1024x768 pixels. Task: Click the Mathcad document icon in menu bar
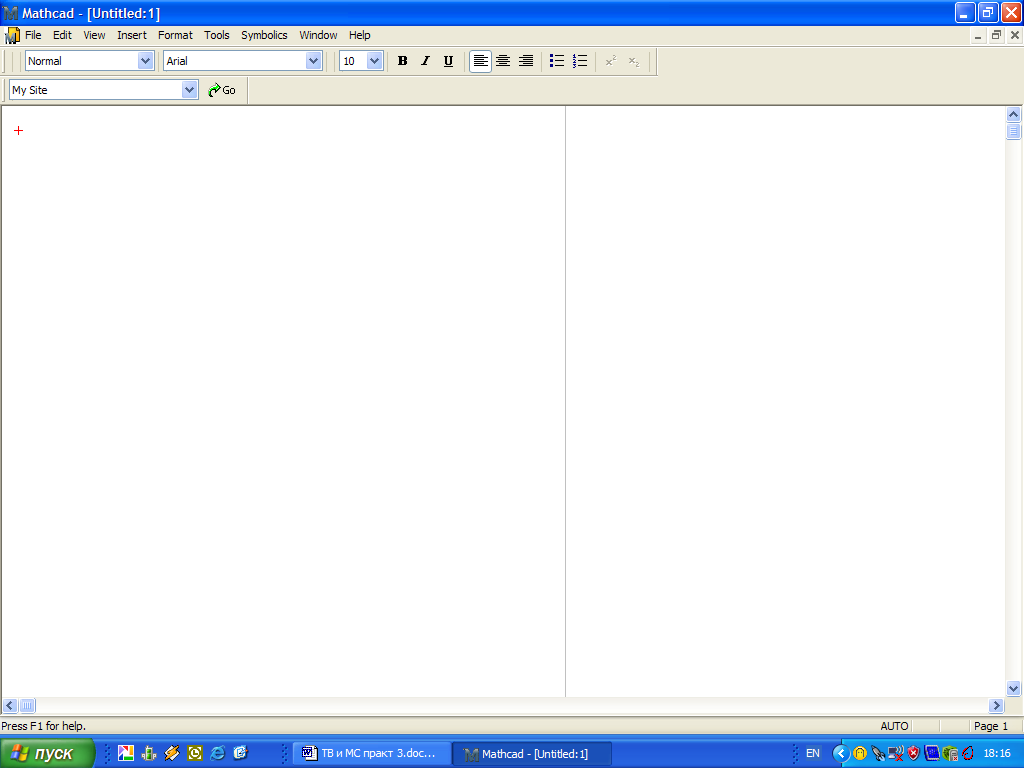click(12, 35)
